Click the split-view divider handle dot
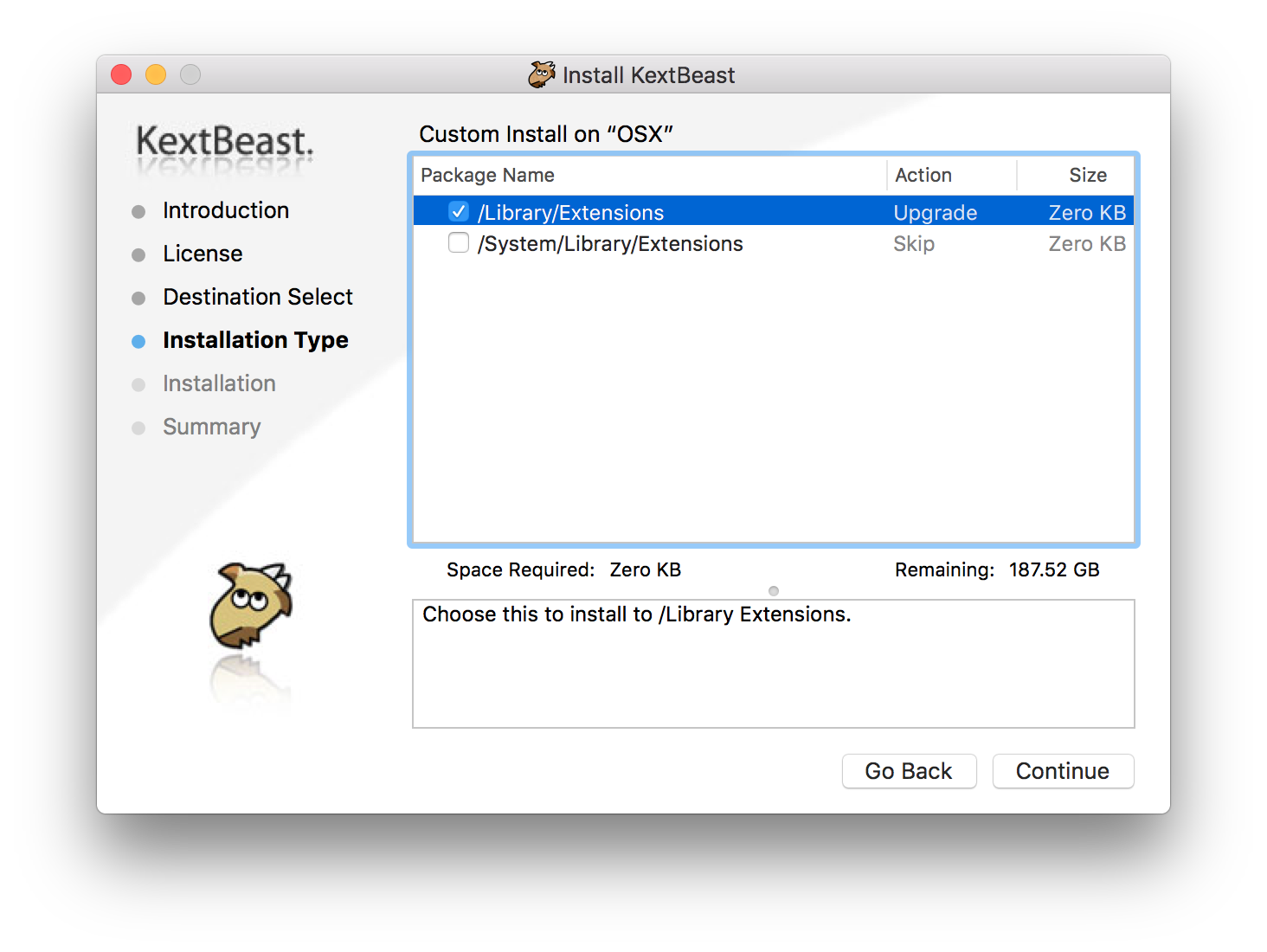The image size is (1267, 952). [774, 591]
